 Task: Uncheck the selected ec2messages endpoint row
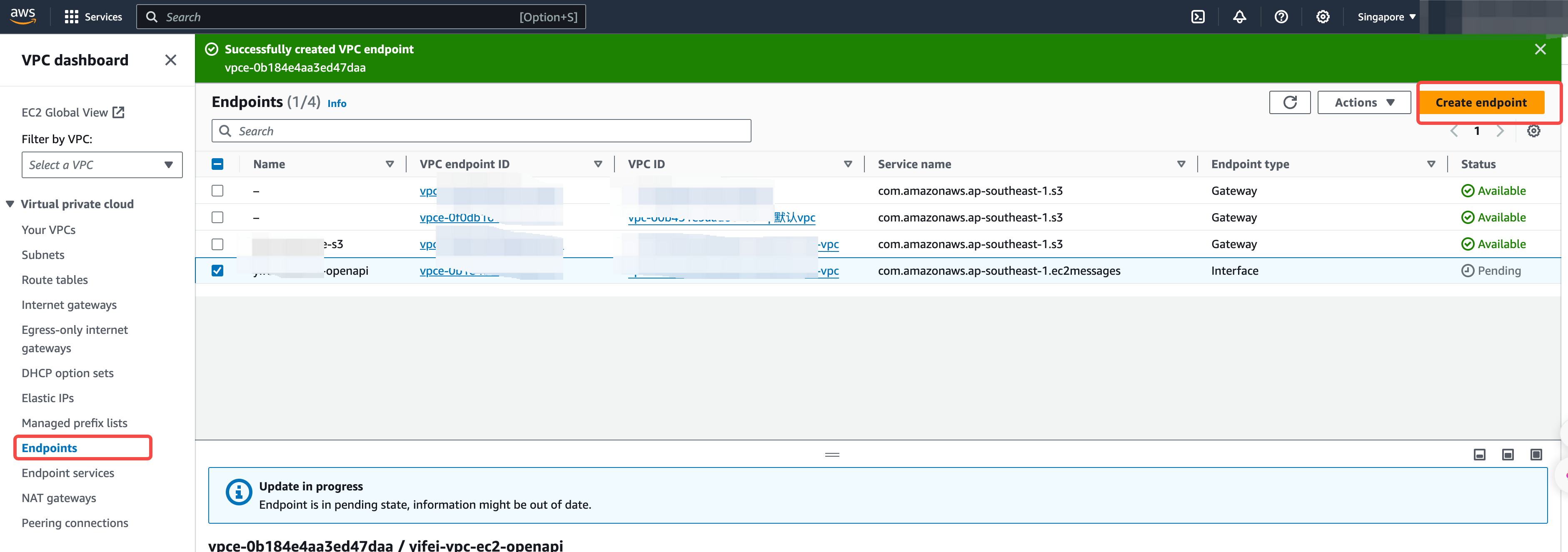tap(217, 271)
